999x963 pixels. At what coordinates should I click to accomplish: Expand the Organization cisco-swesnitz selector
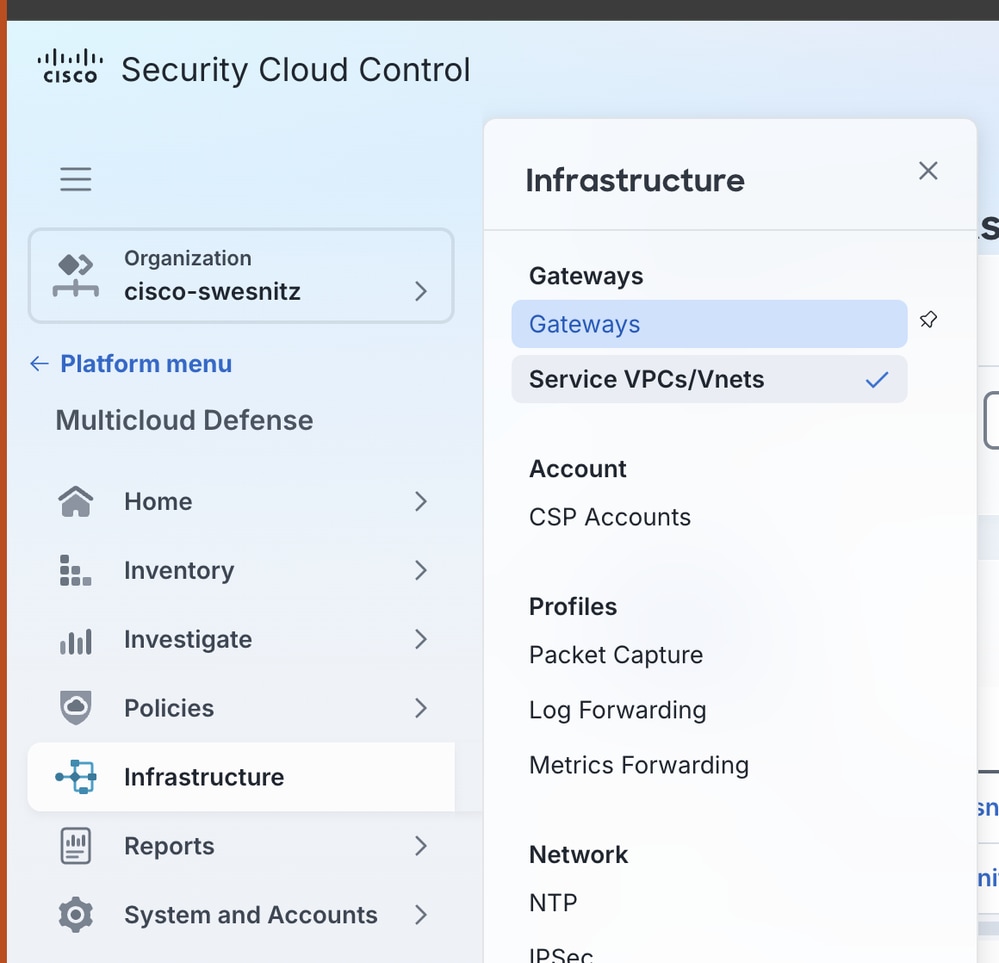click(241, 276)
